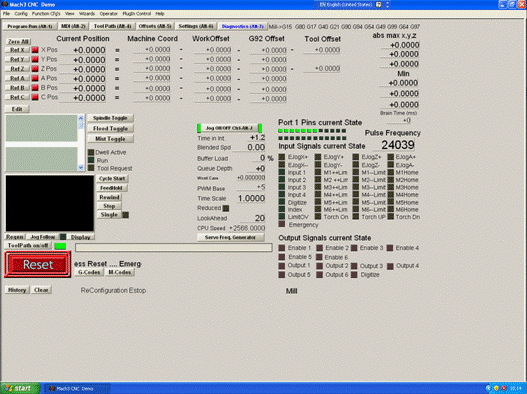The height and width of the screenshot is (394, 527).
Task: Toggle Jog ON/OFF Ctrl-Alt-J button
Action: (x=230, y=128)
